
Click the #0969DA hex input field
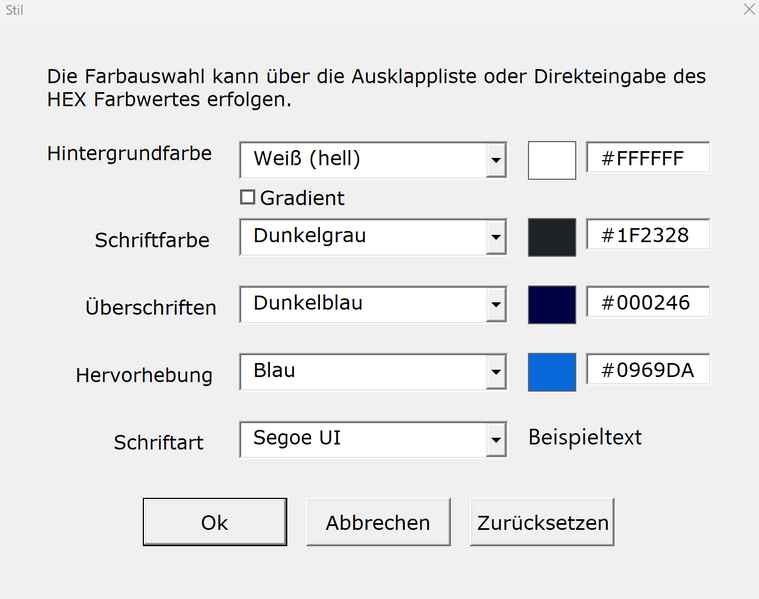click(648, 369)
